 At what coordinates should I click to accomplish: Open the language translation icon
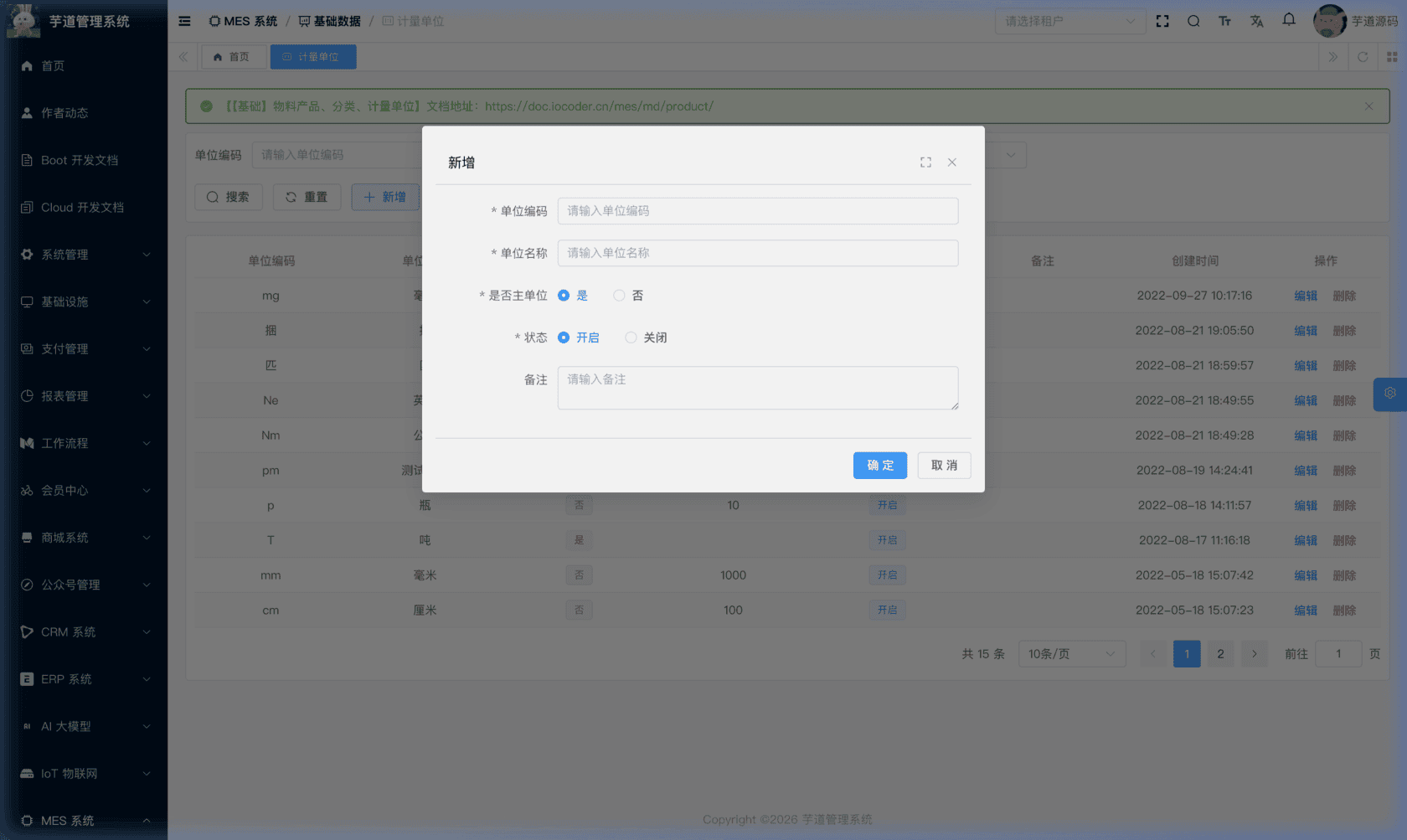point(1256,21)
